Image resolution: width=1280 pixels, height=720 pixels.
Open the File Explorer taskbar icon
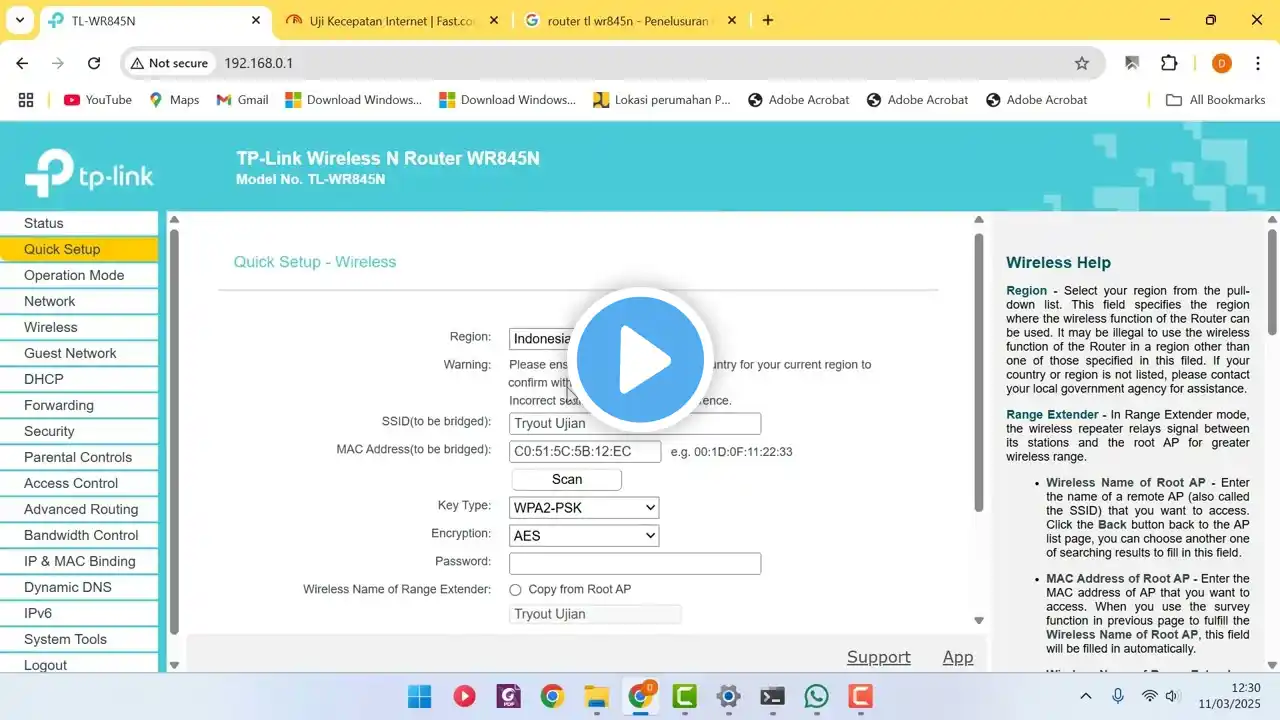596,696
